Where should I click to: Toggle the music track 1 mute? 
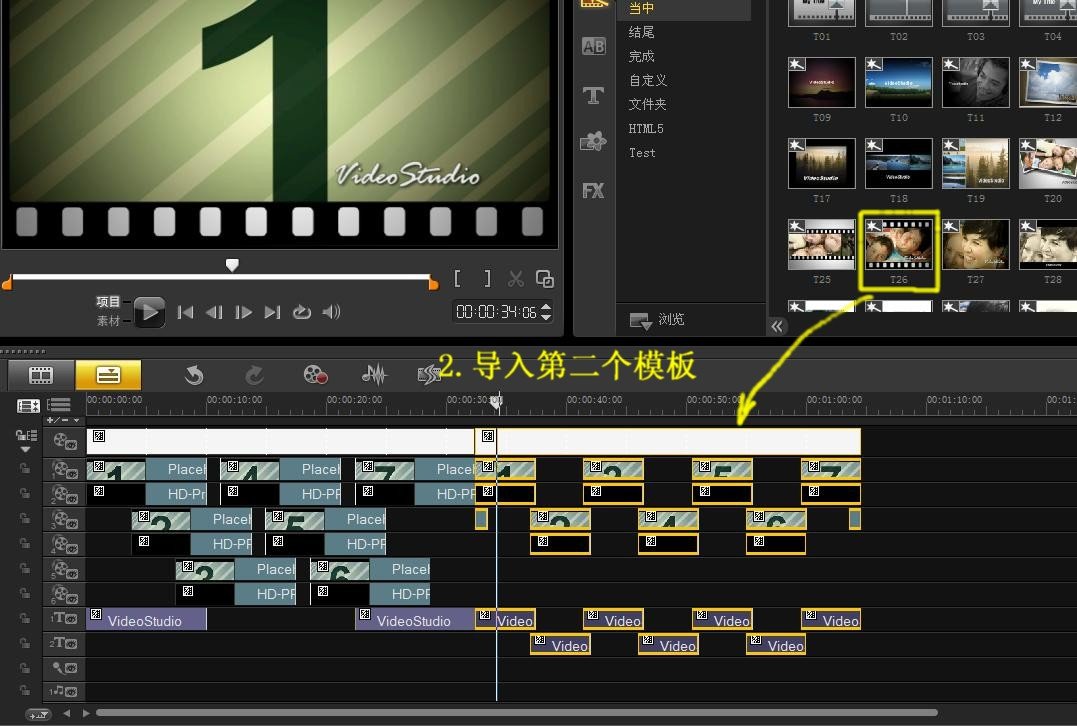pyautogui.click(x=66, y=692)
